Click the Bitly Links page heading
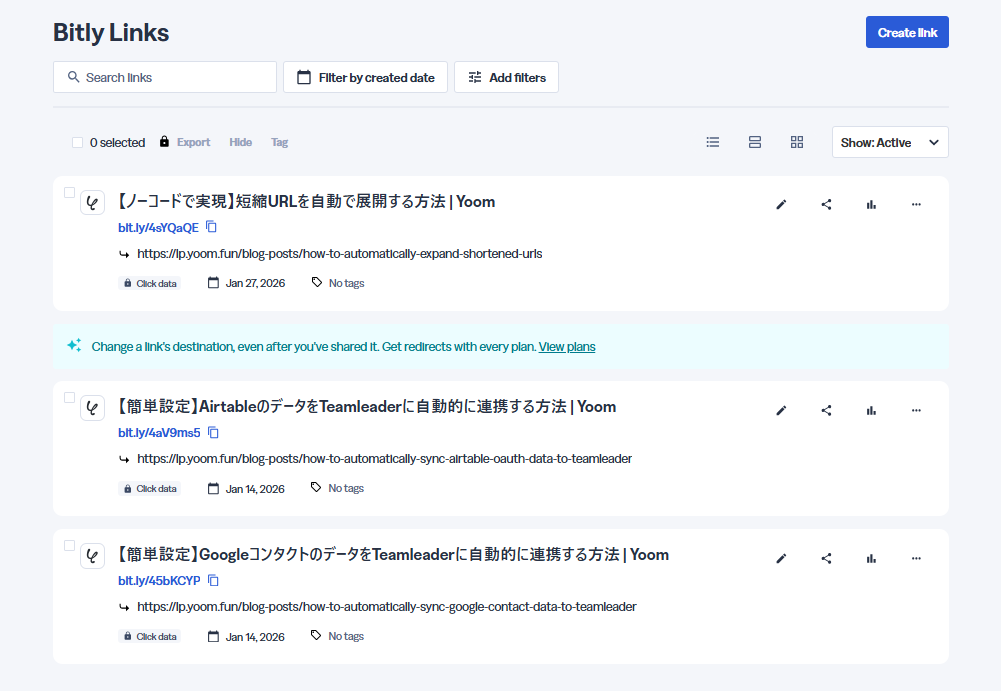Image resolution: width=1001 pixels, height=691 pixels. click(111, 33)
